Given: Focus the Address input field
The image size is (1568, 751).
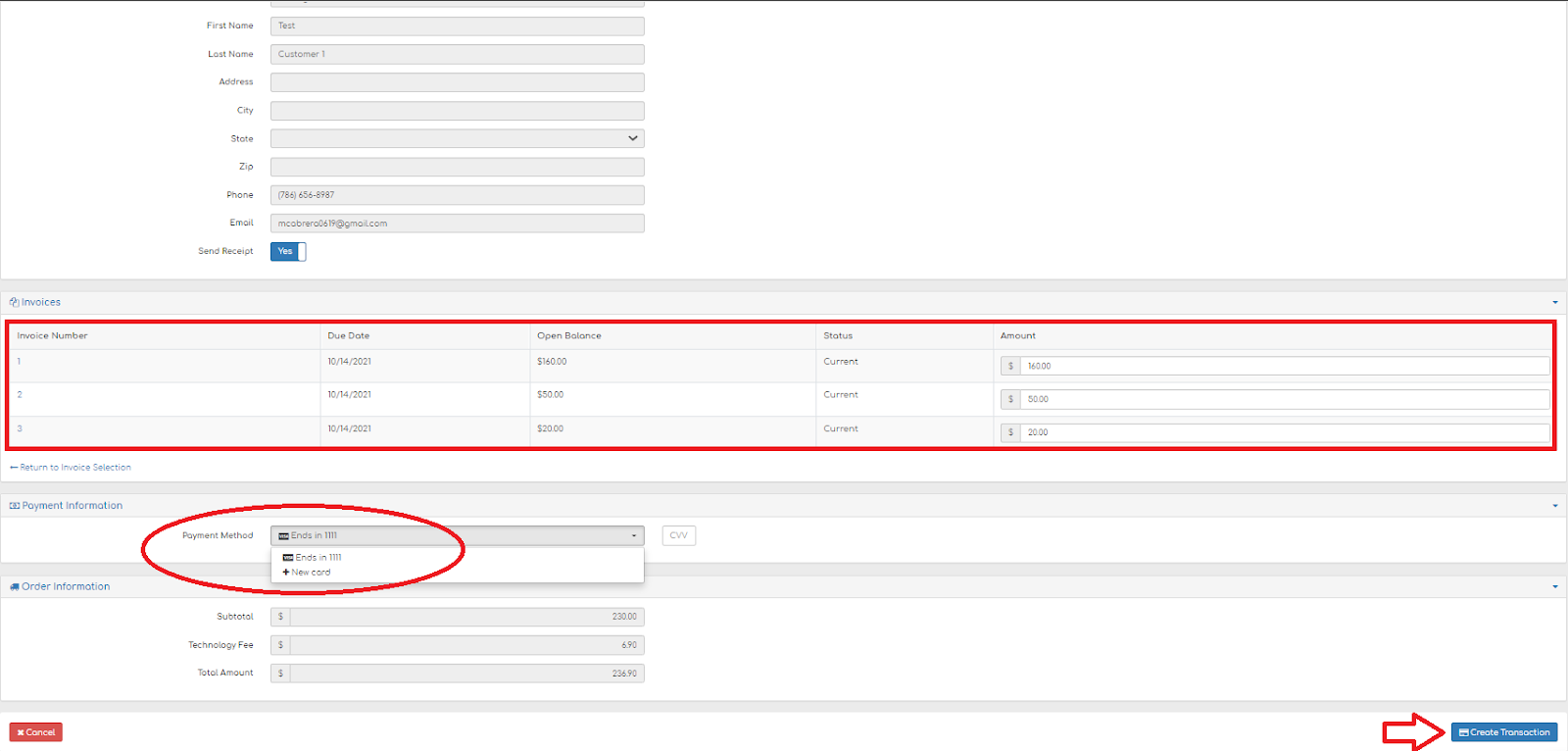Looking at the screenshot, I should pyautogui.click(x=457, y=82).
